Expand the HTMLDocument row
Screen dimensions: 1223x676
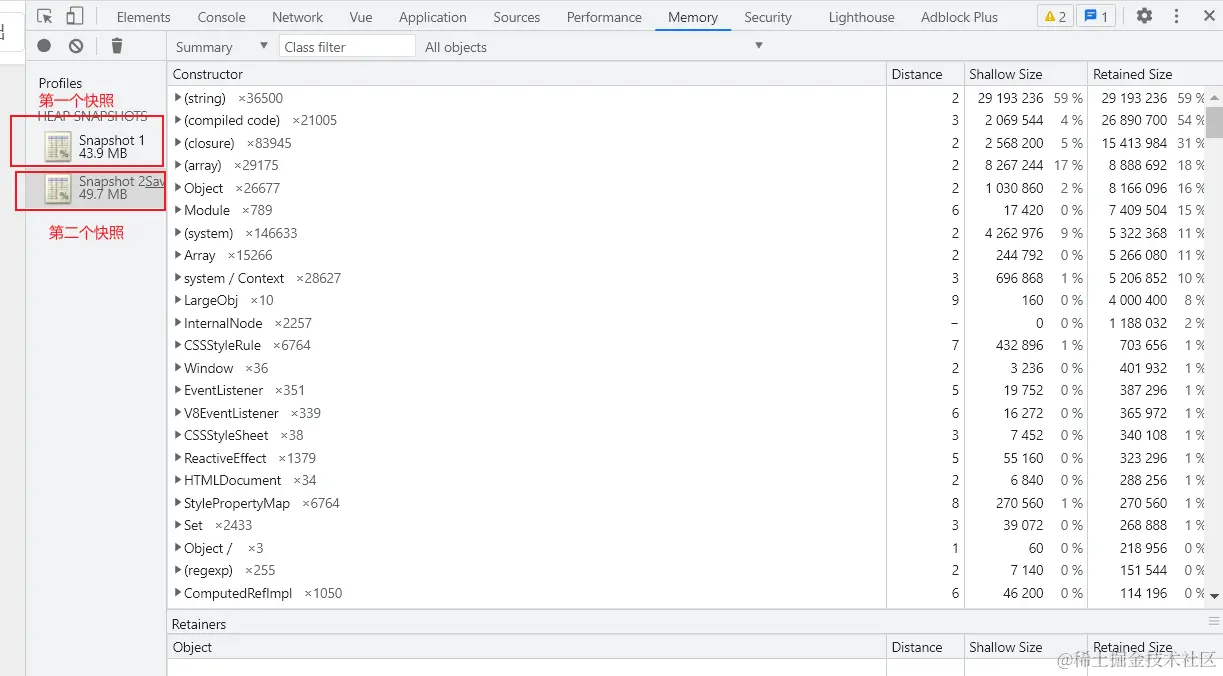pyautogui.click(x=178, y=480)
